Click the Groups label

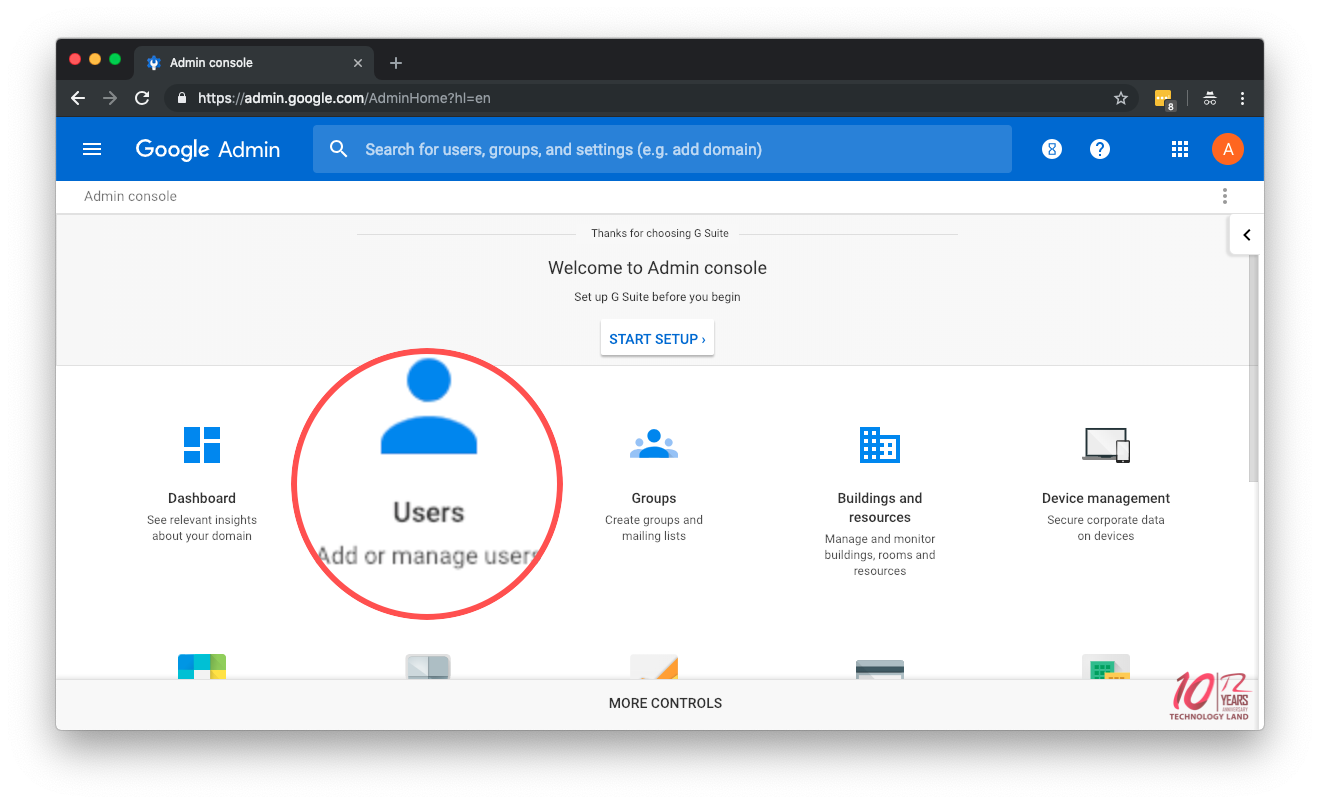pyautogui.click(x=654, y=498)
